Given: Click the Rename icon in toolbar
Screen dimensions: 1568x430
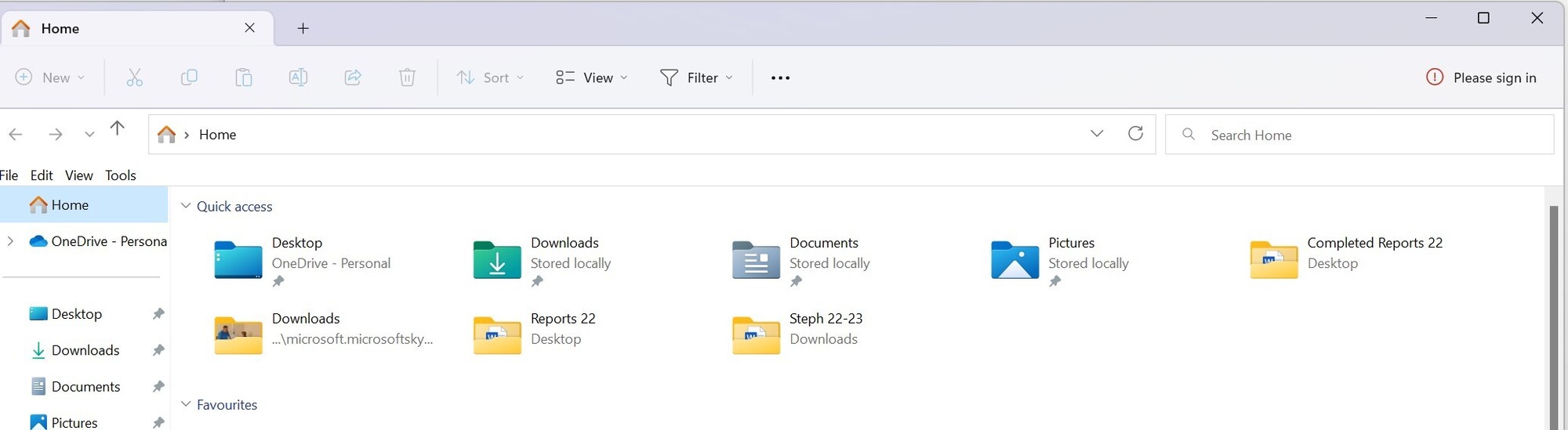Looking at the screenshot, I should point(298,78).
